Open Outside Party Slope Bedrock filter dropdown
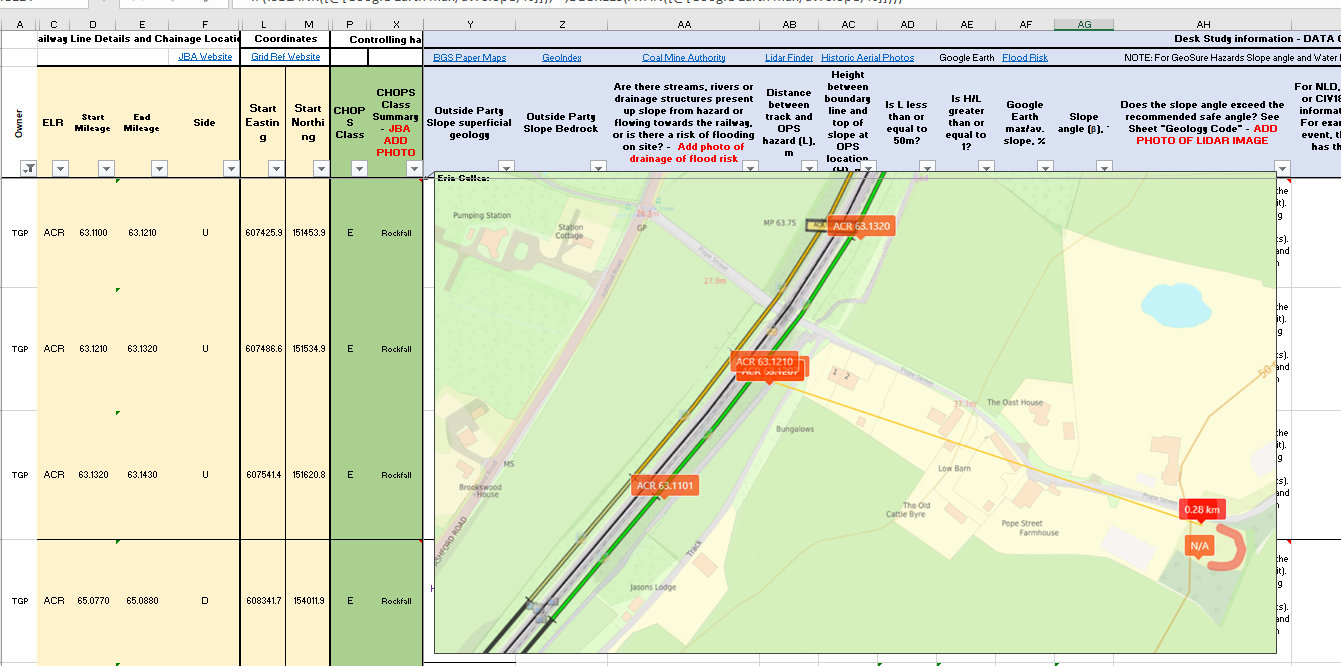 tap(598, 168)
